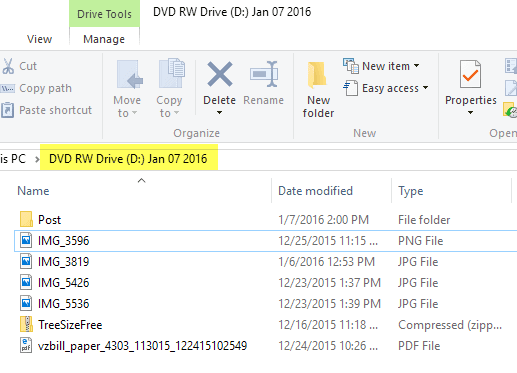Click the Compressed (zipp... type cell
The image size is (517, 373).
450,325
